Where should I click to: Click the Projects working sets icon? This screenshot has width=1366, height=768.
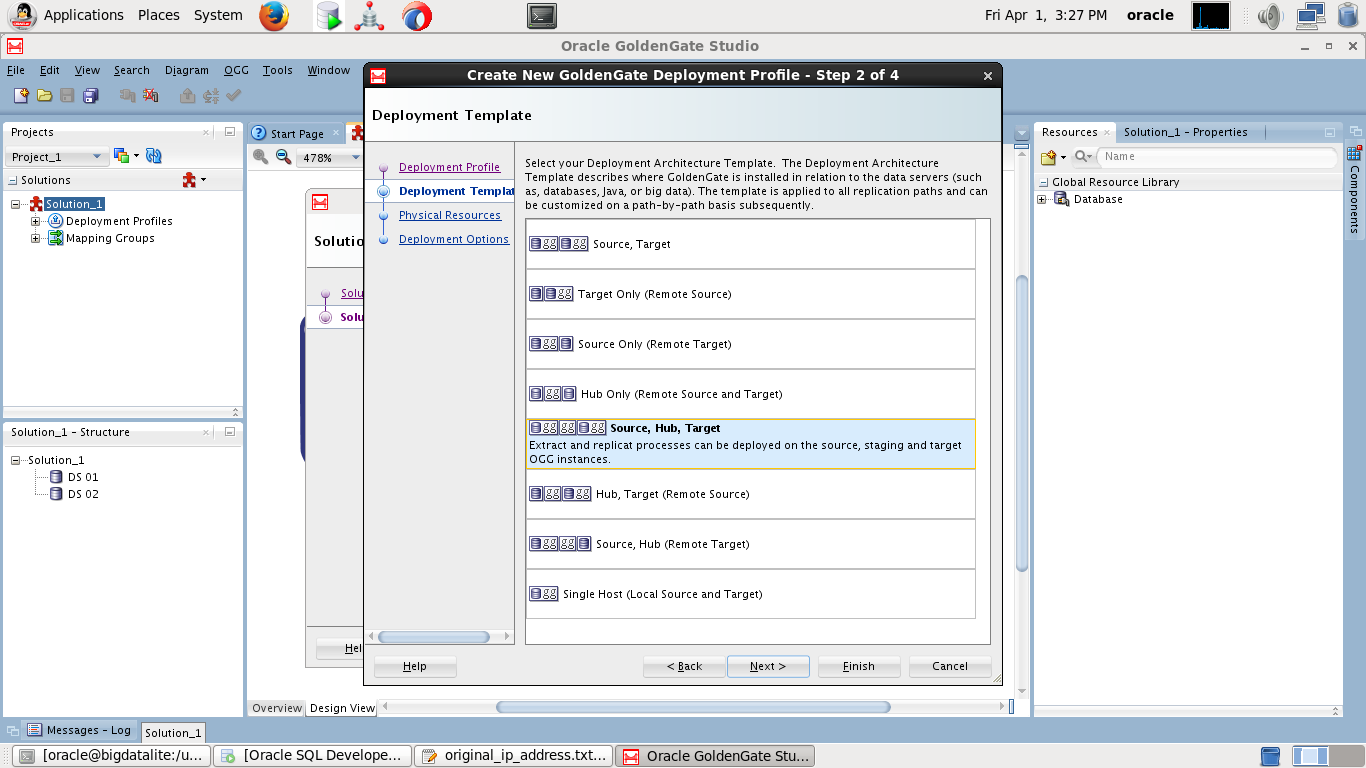tap(121, 156)
